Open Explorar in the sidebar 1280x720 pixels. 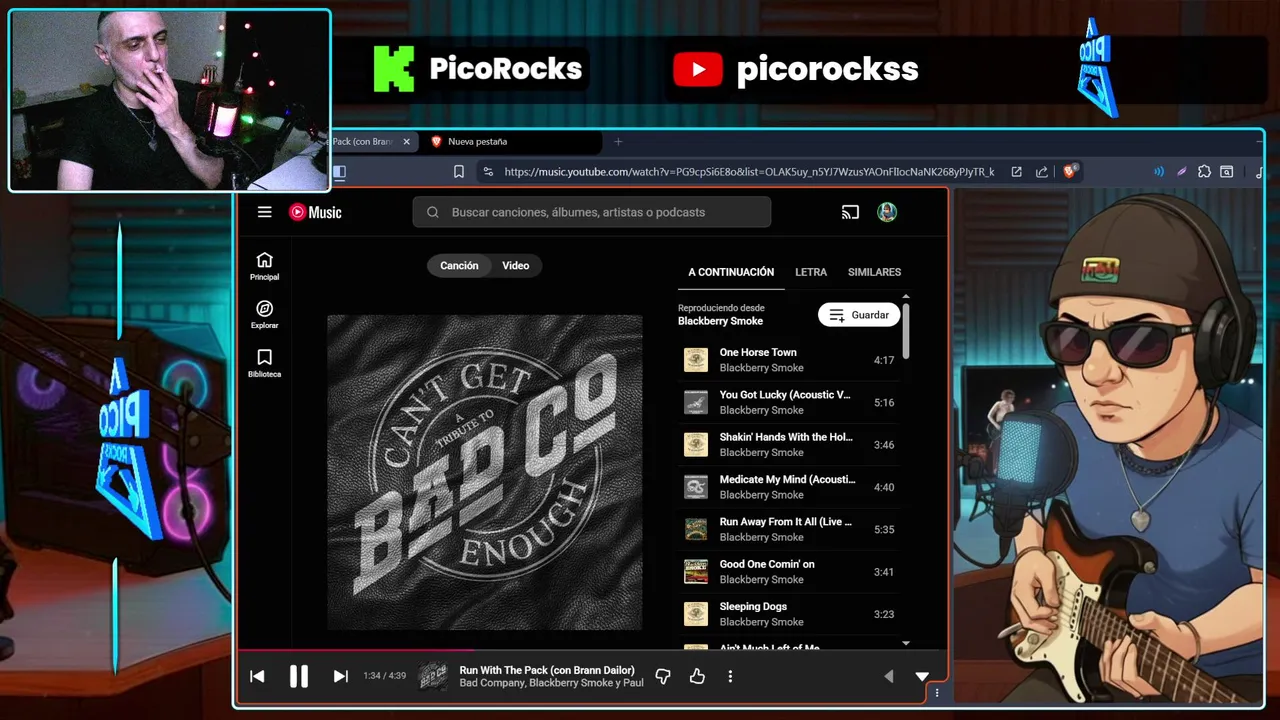click(x=264, y=315)
